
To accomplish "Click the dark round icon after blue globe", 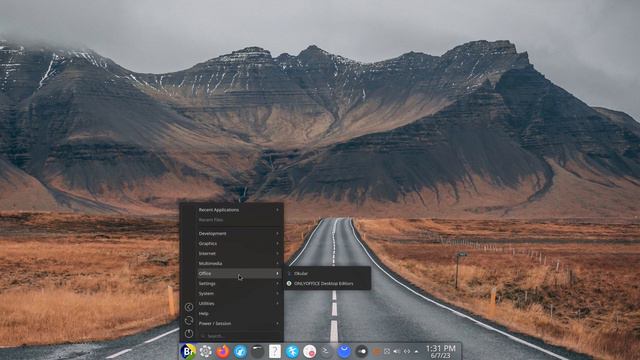I will coord(257,351).
